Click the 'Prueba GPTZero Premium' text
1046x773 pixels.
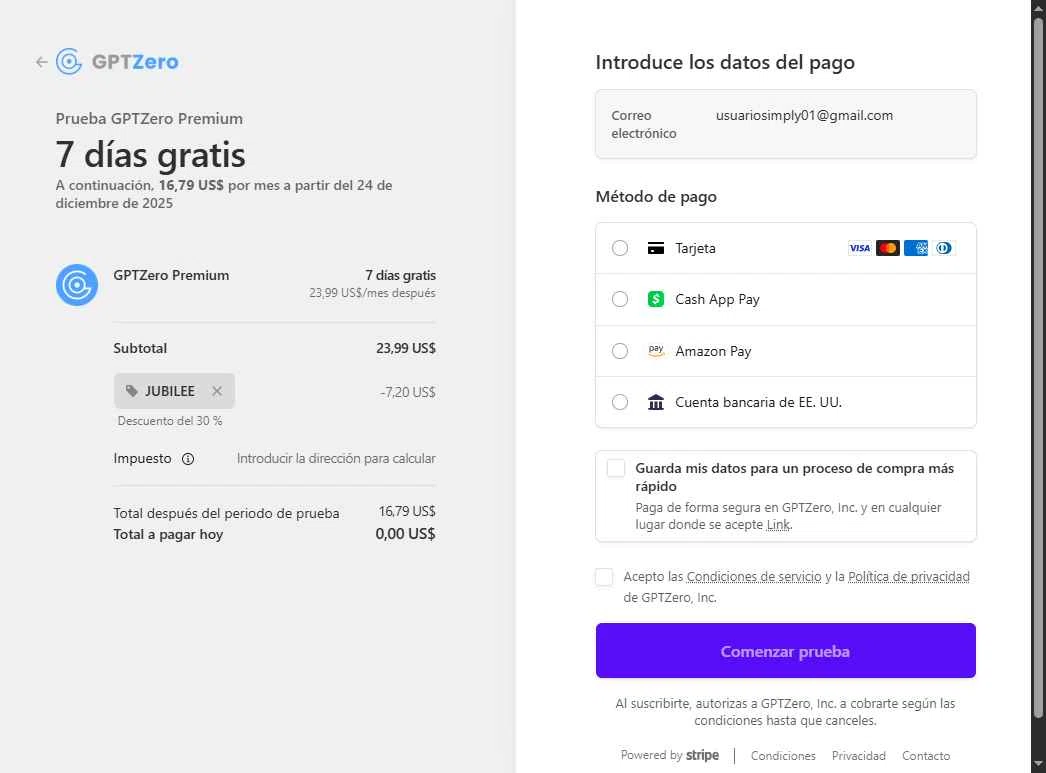(149, 119)
